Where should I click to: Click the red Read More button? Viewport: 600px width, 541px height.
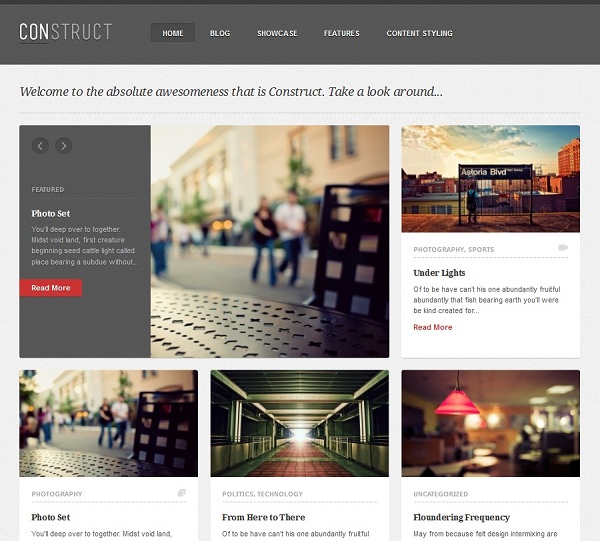[x=51, y=288]
